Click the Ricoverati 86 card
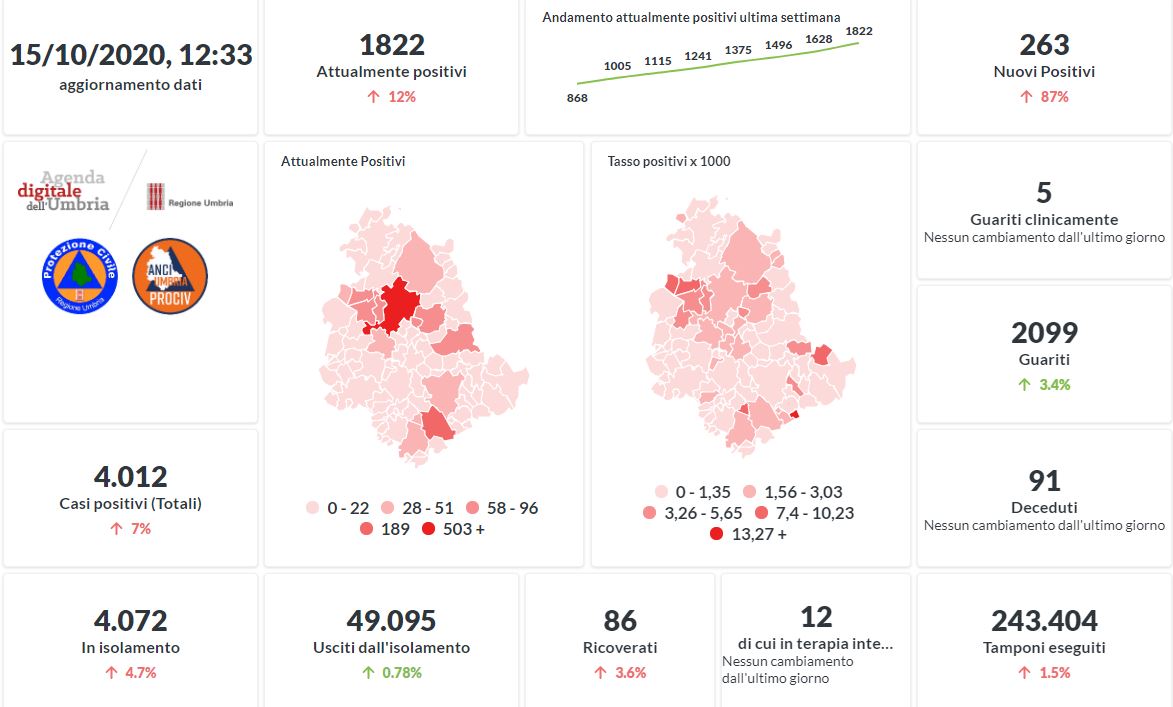1173x707 pixels. click(620, 640)
